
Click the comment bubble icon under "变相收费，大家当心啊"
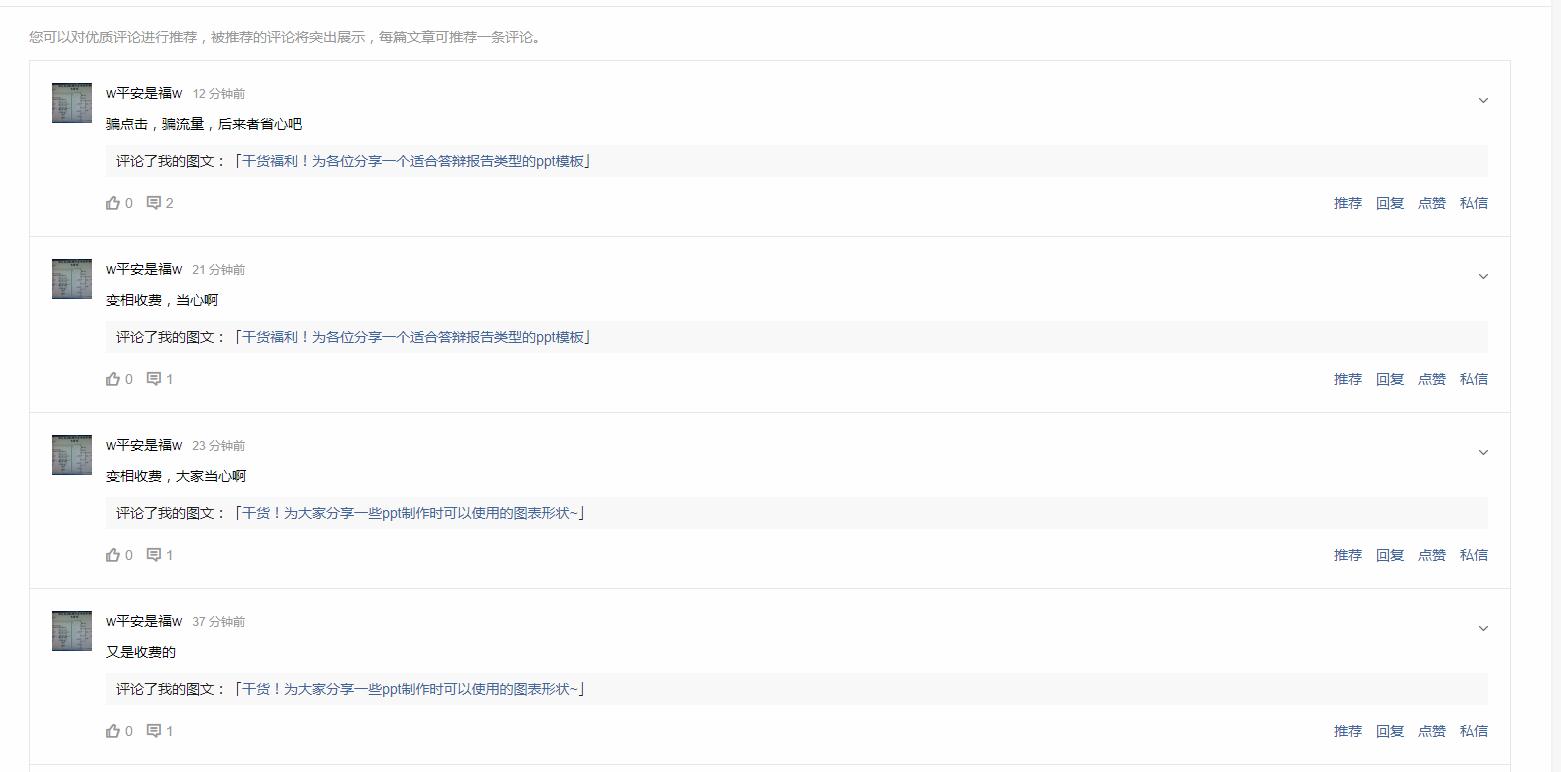tap(156, 554)
